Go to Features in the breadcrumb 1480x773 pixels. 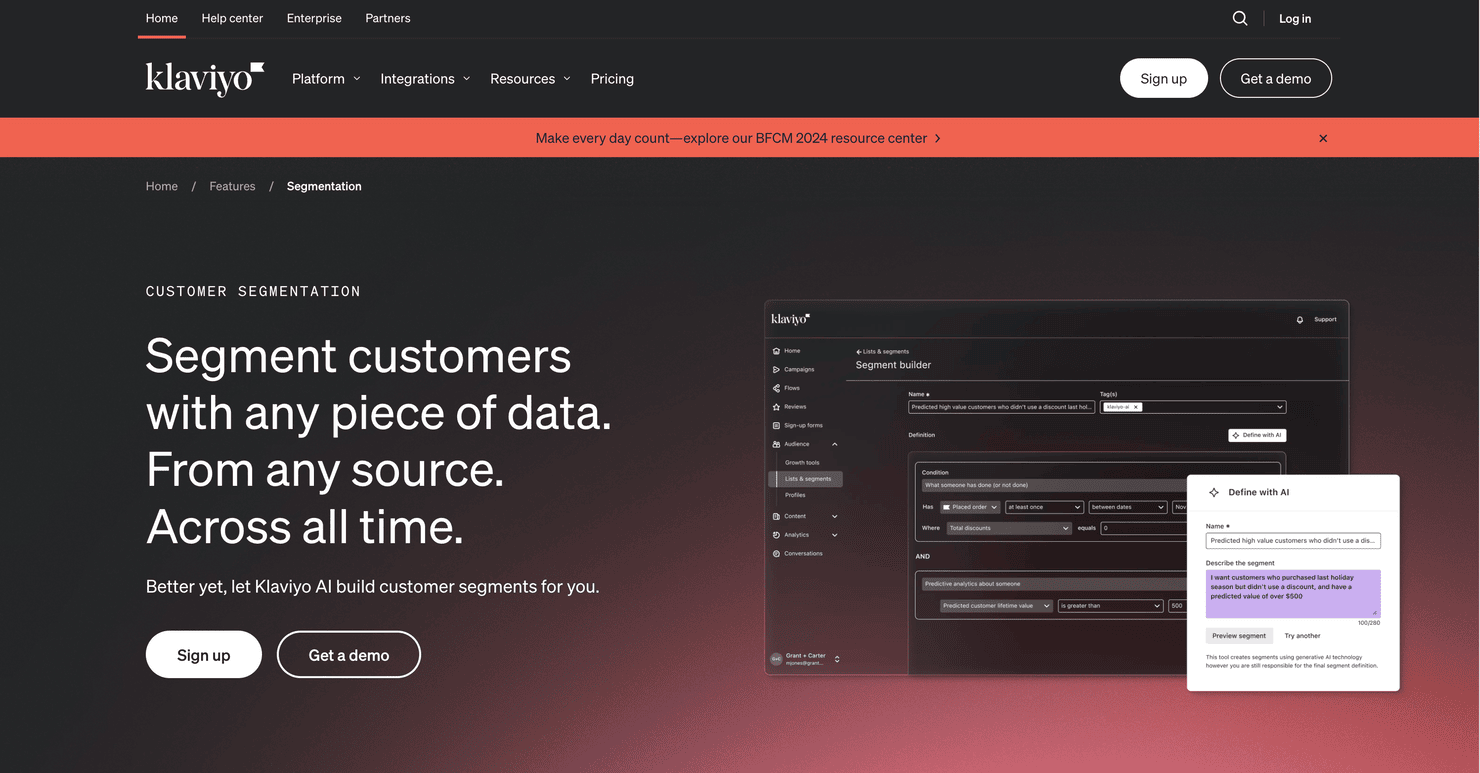(232, 186)
